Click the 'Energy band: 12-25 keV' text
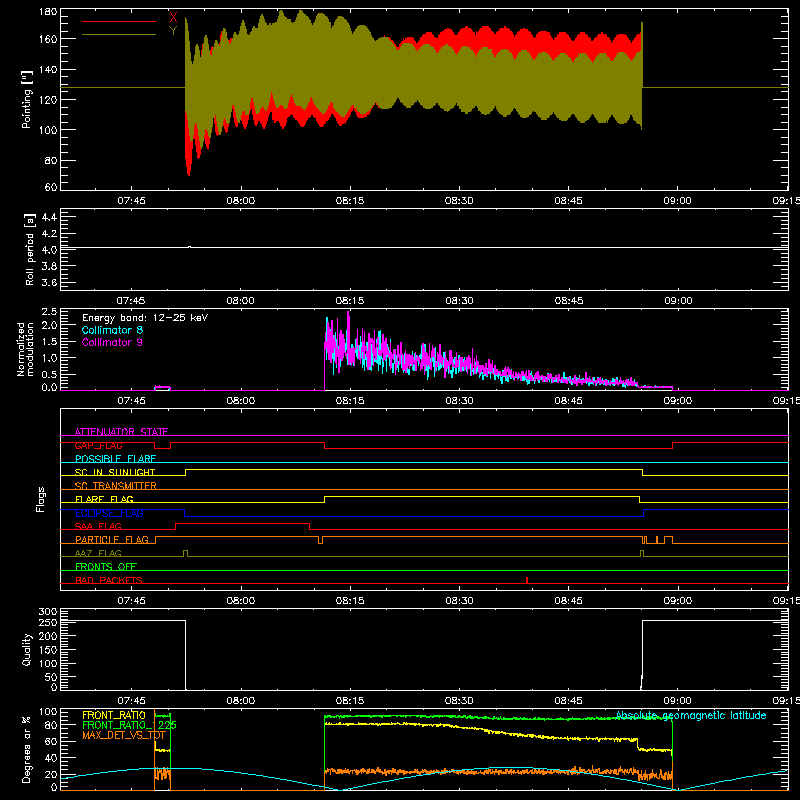The image size is (800, 800). pos(145,318)
